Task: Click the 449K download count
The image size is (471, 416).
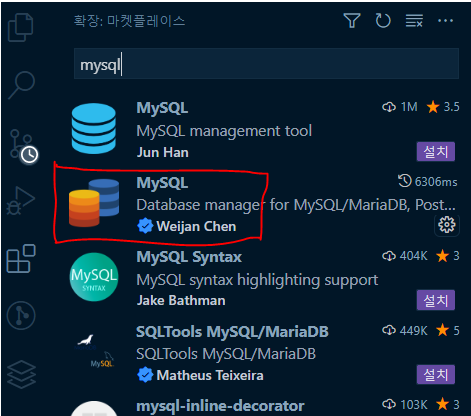Action: 405,330
